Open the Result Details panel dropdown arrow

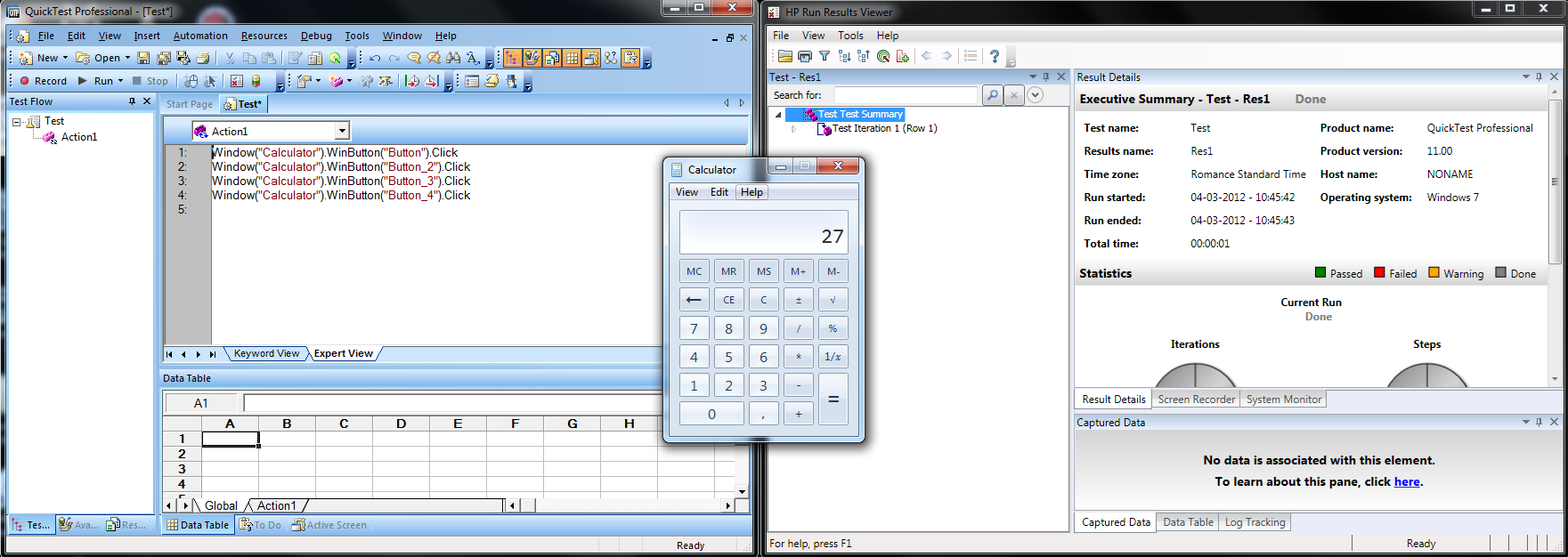pos(1525,77)
